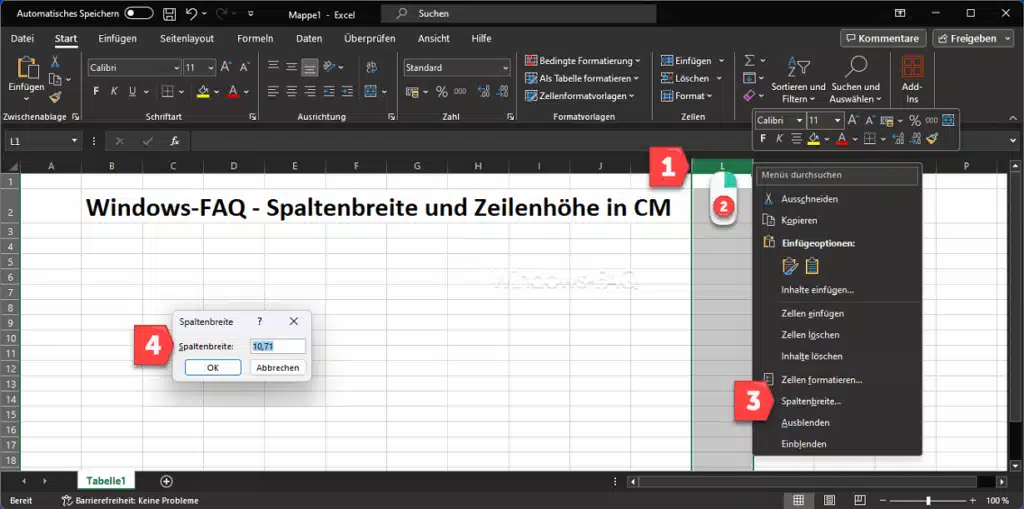
Task: Apply the yellow fill color in ribbon
Action: tap(203, 91)
